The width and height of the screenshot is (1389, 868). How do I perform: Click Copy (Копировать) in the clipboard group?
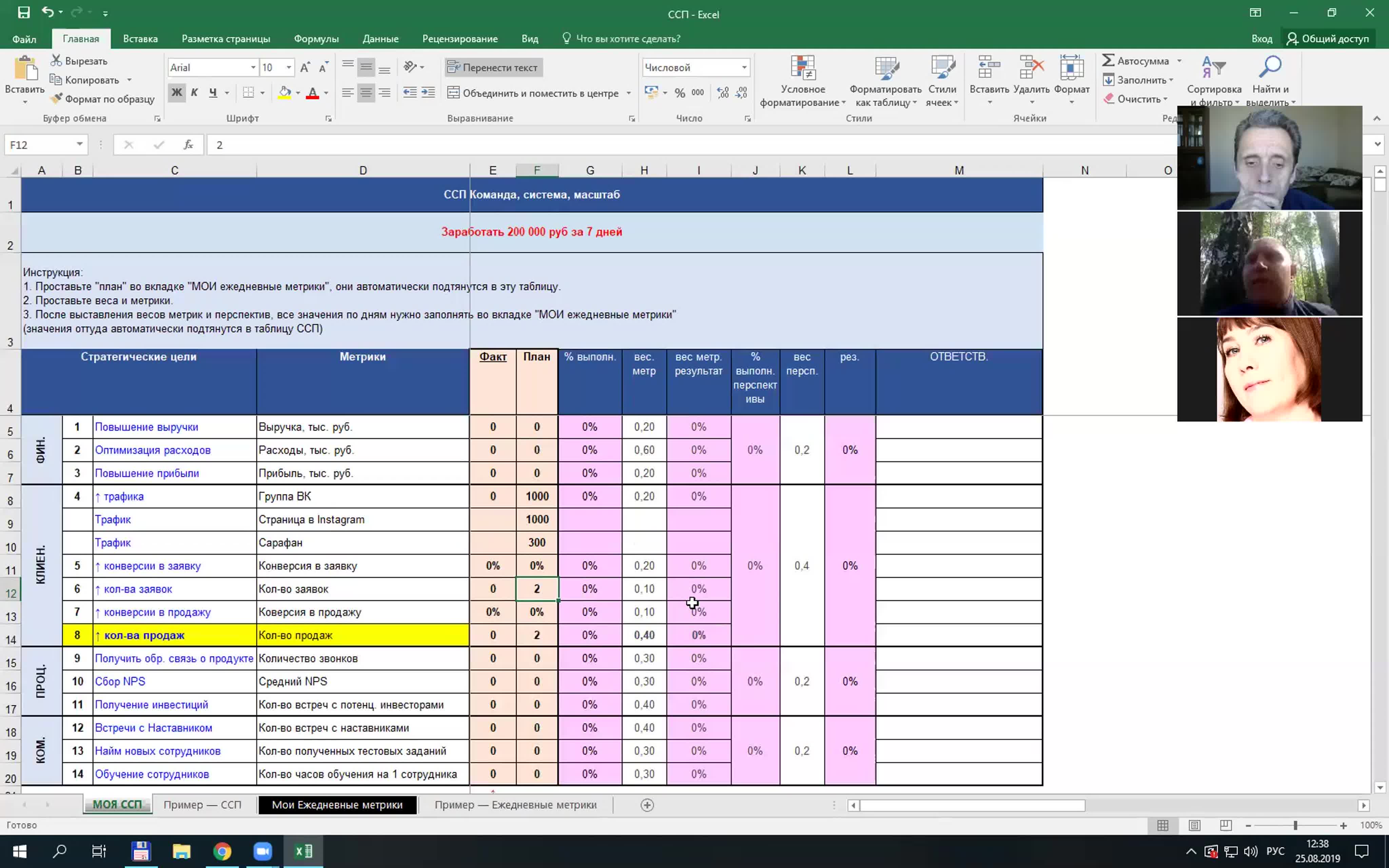click(91, 80)
